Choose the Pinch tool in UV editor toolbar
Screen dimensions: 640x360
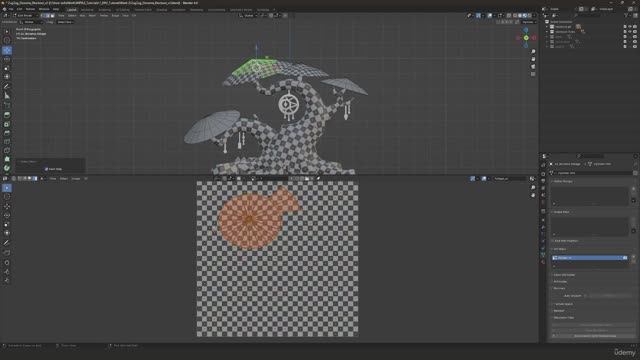[7, 280]
